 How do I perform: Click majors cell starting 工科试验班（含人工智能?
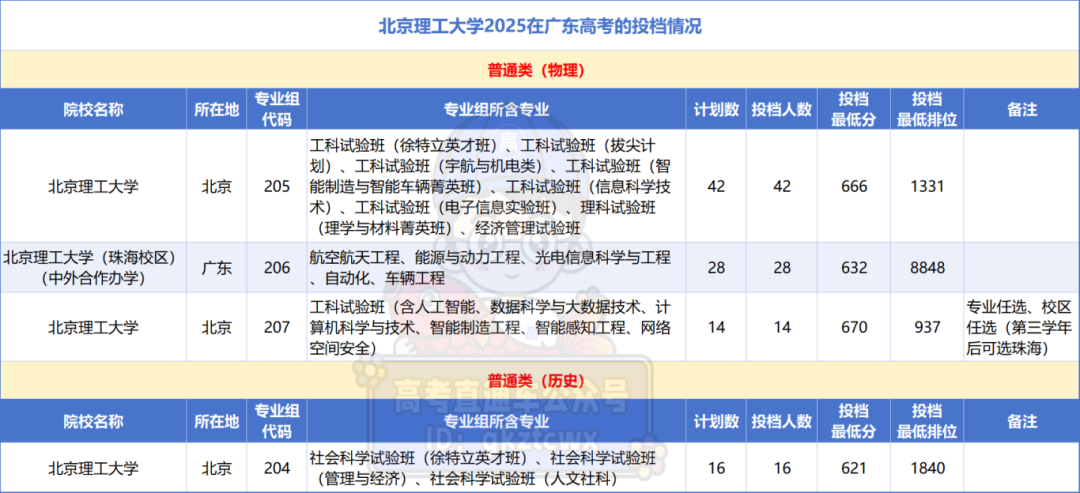tap(496, 327)
